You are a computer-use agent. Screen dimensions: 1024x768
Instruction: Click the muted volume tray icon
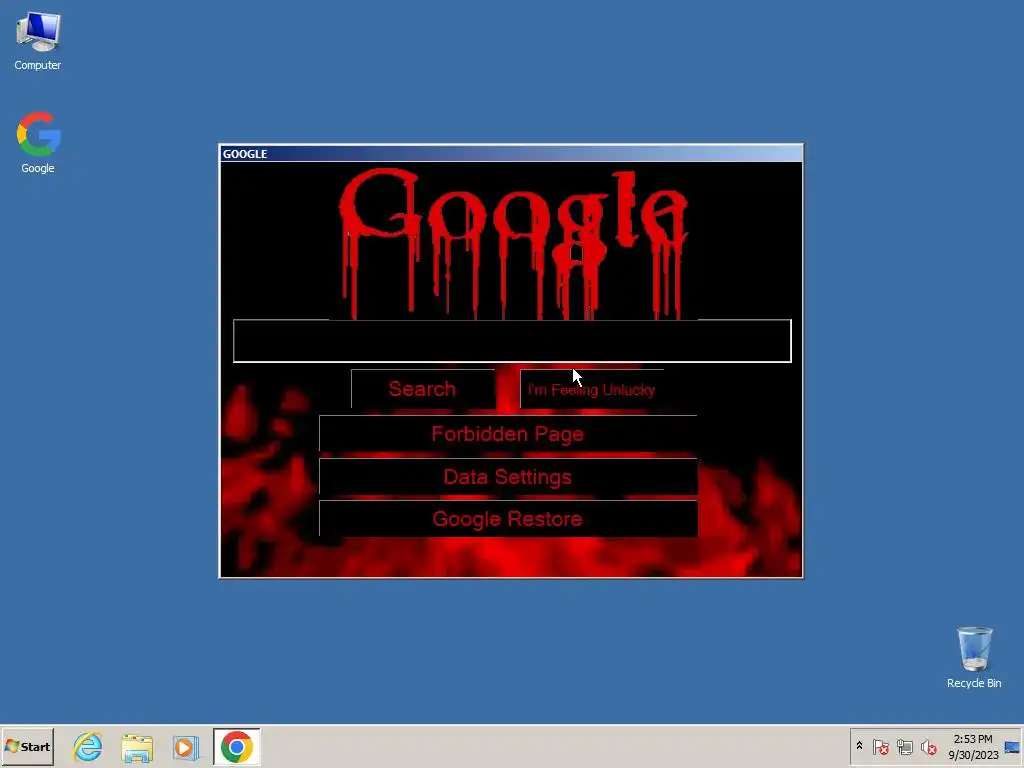(x=928, y=746)
